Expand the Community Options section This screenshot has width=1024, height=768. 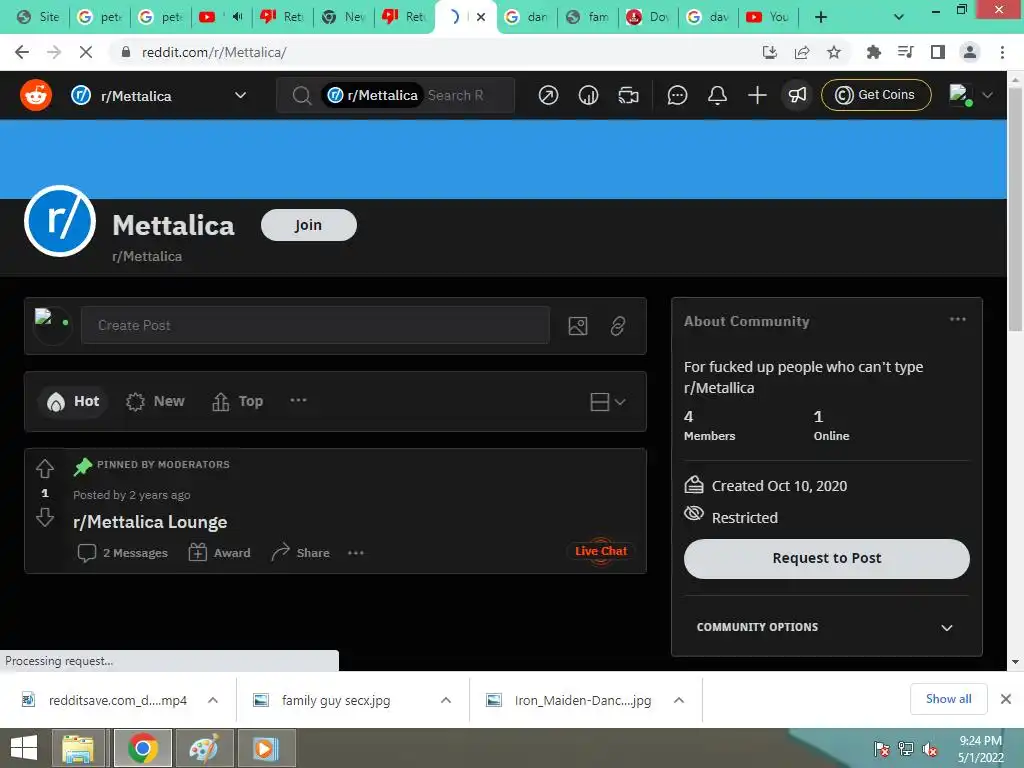(827, 627)
